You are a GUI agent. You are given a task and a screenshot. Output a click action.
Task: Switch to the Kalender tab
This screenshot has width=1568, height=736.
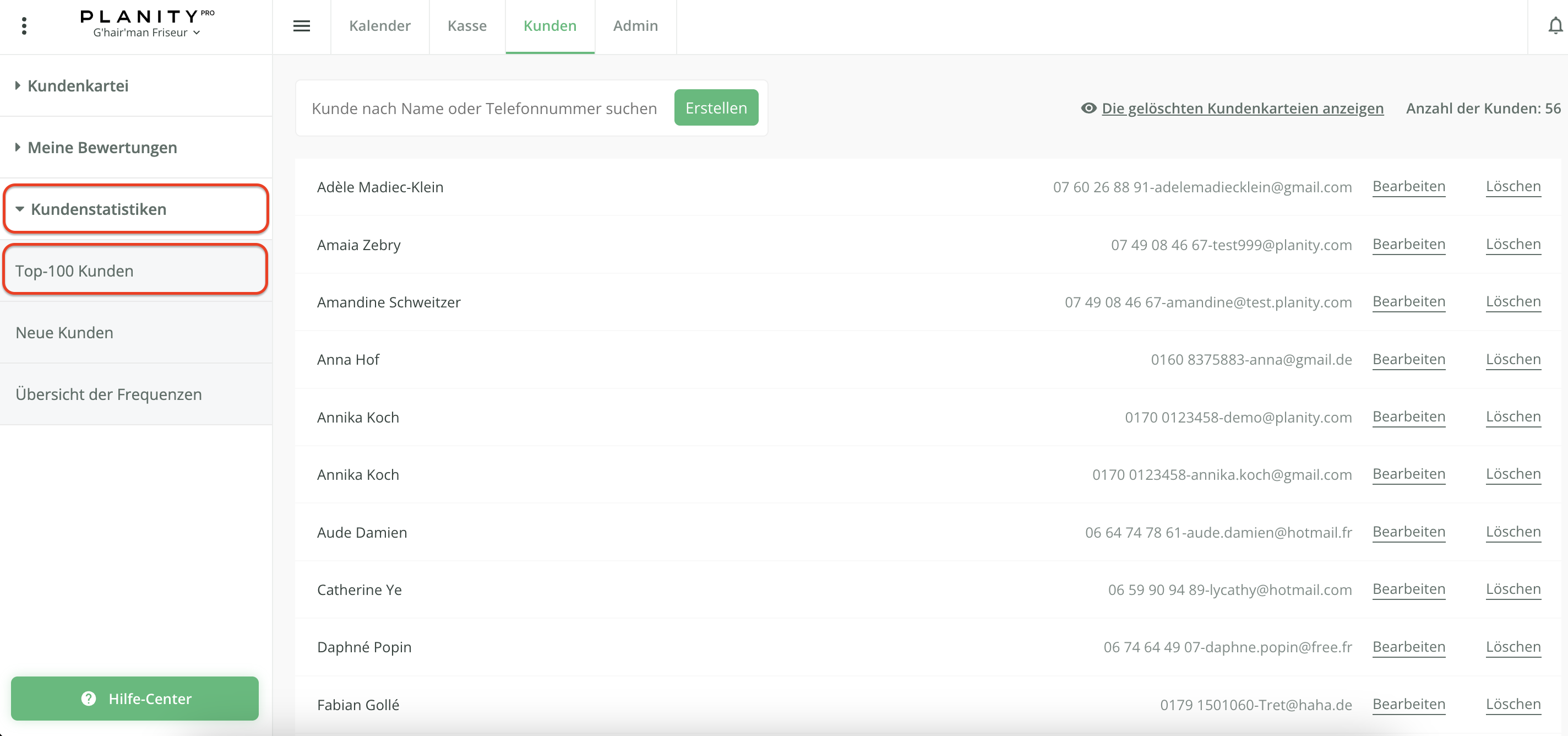pos(380,25)
